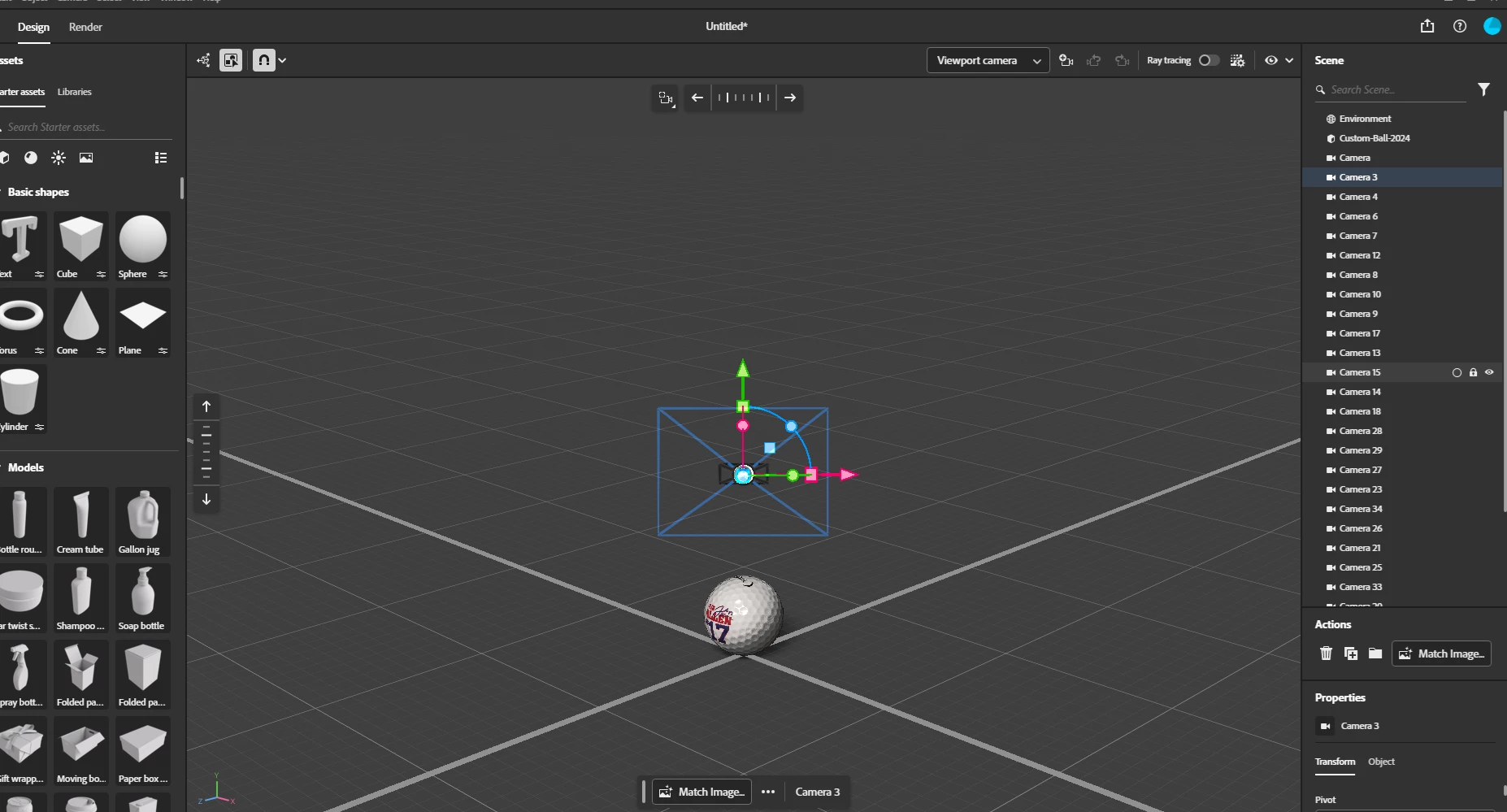
Task: Click the Scene filter funnel icon
Action: coord(1483,89)
